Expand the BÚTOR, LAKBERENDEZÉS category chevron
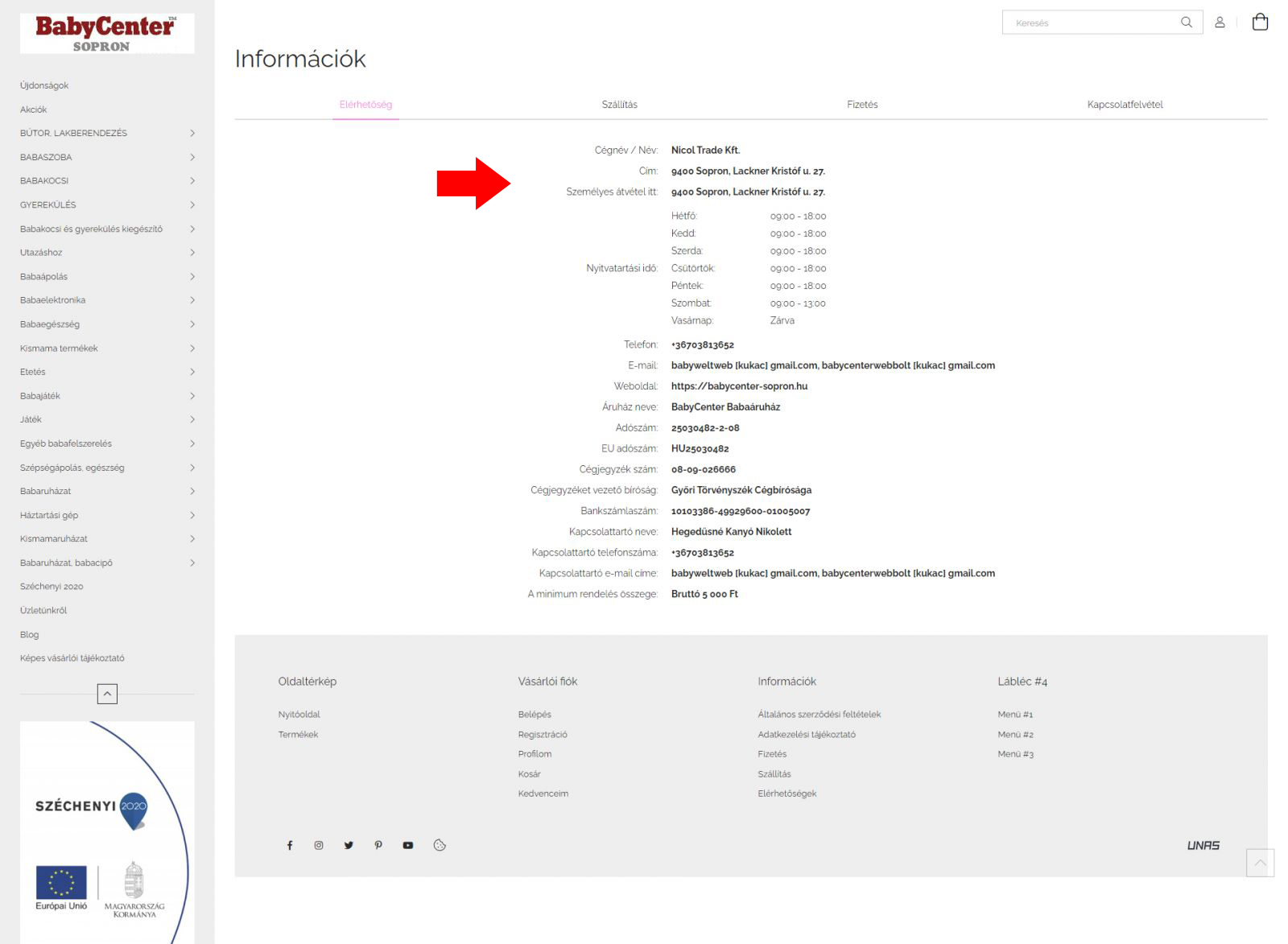Image resolution: width=1288 pixels, height=944 pixels. pyautogui.click(x=192, y=133)
